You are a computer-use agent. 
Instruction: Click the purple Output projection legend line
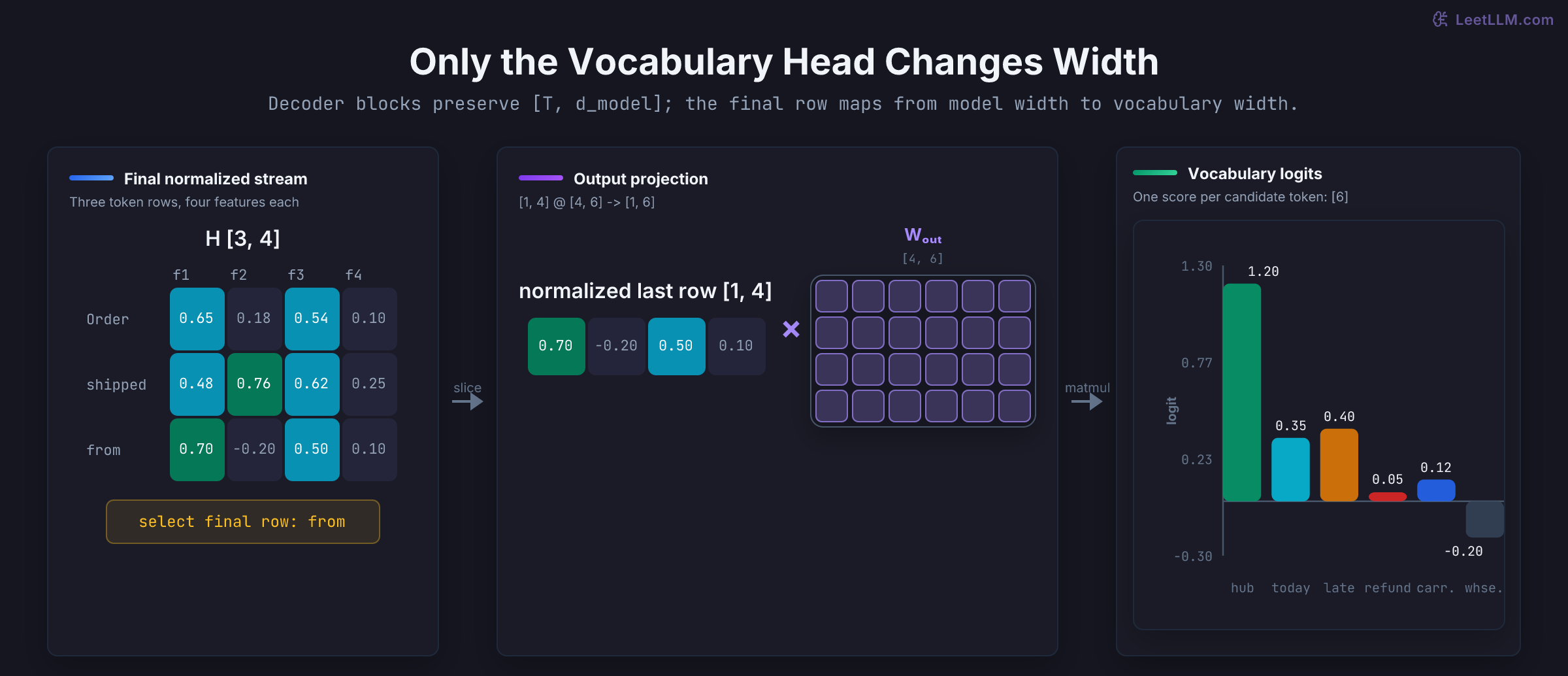coord(541,178)
